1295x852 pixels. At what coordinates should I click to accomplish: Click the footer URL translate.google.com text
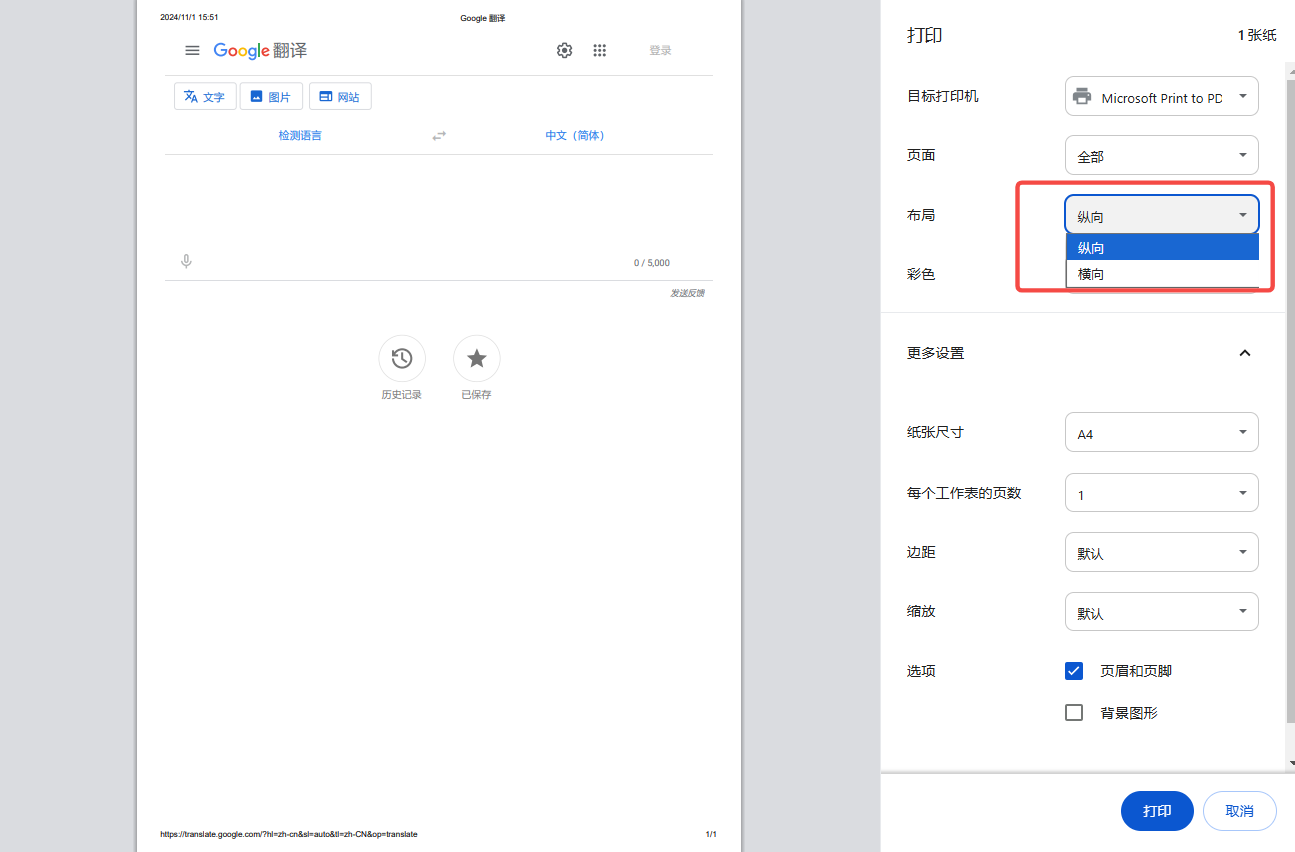289,834
